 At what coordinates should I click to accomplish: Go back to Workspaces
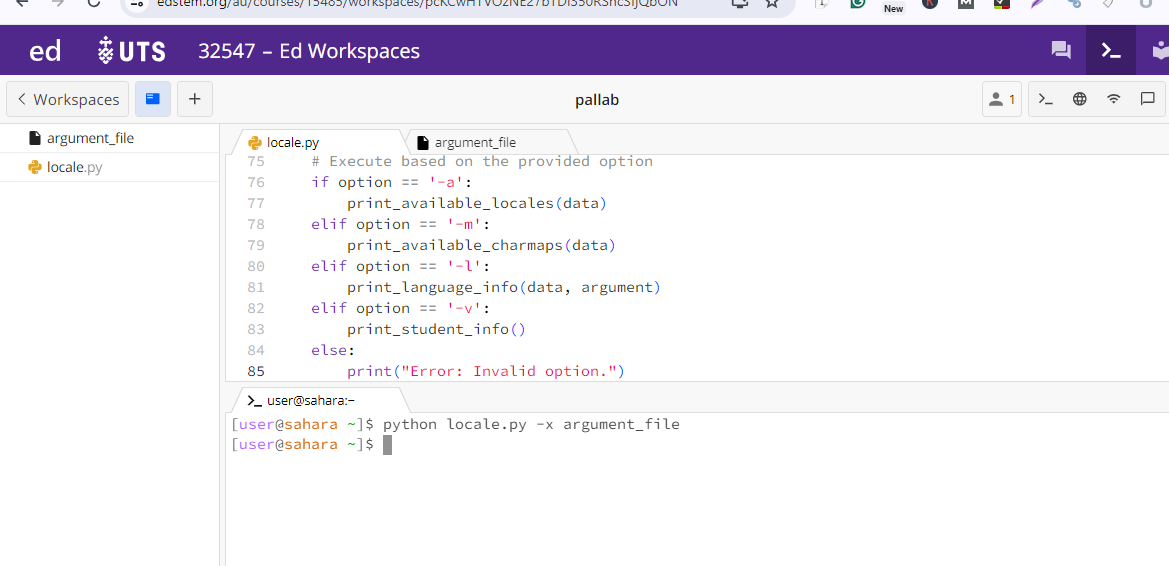pyautogui.click(x=68, y=99)
